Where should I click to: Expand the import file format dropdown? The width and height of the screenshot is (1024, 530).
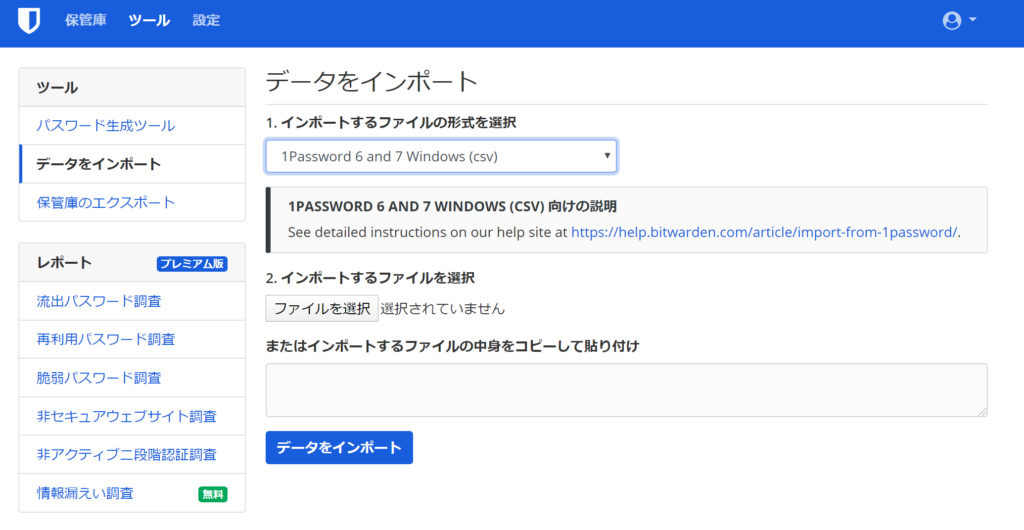click(x=441, y=156)
